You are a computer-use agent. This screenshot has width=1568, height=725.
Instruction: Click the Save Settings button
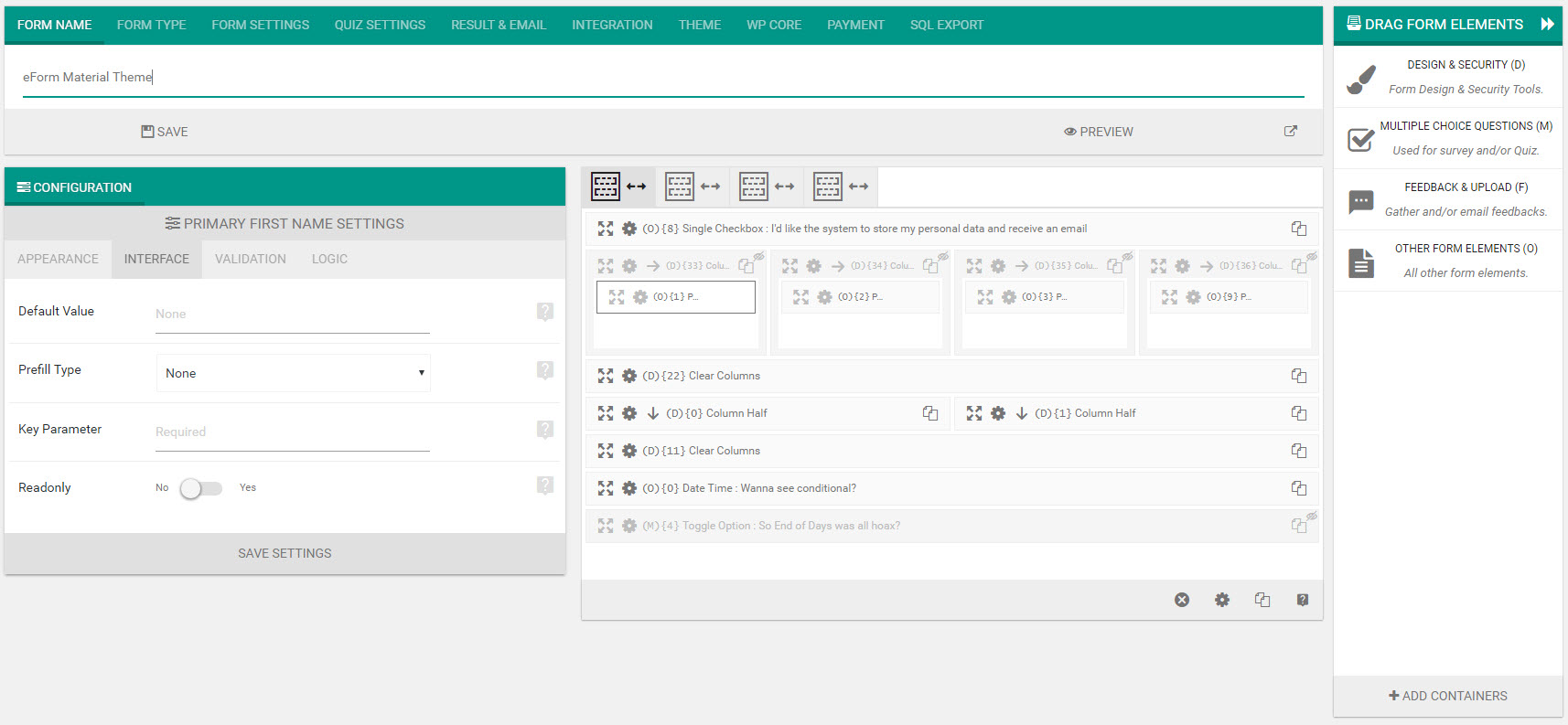(x=285, y=553)
